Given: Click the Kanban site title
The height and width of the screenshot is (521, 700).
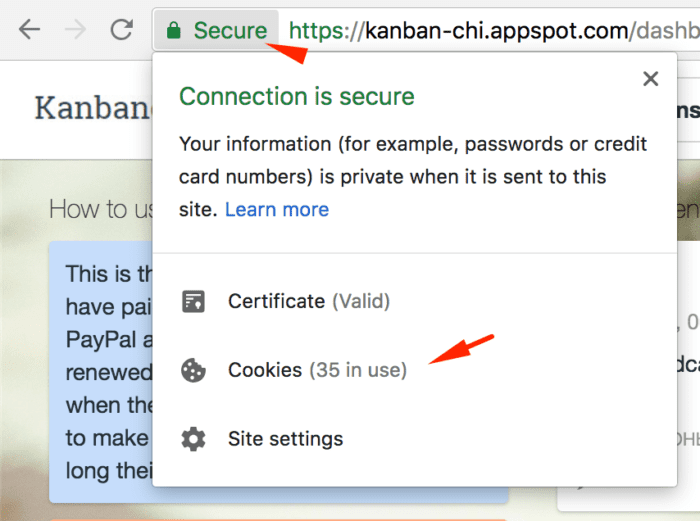Looking at the screenshot, I should [x=93, y=108].
